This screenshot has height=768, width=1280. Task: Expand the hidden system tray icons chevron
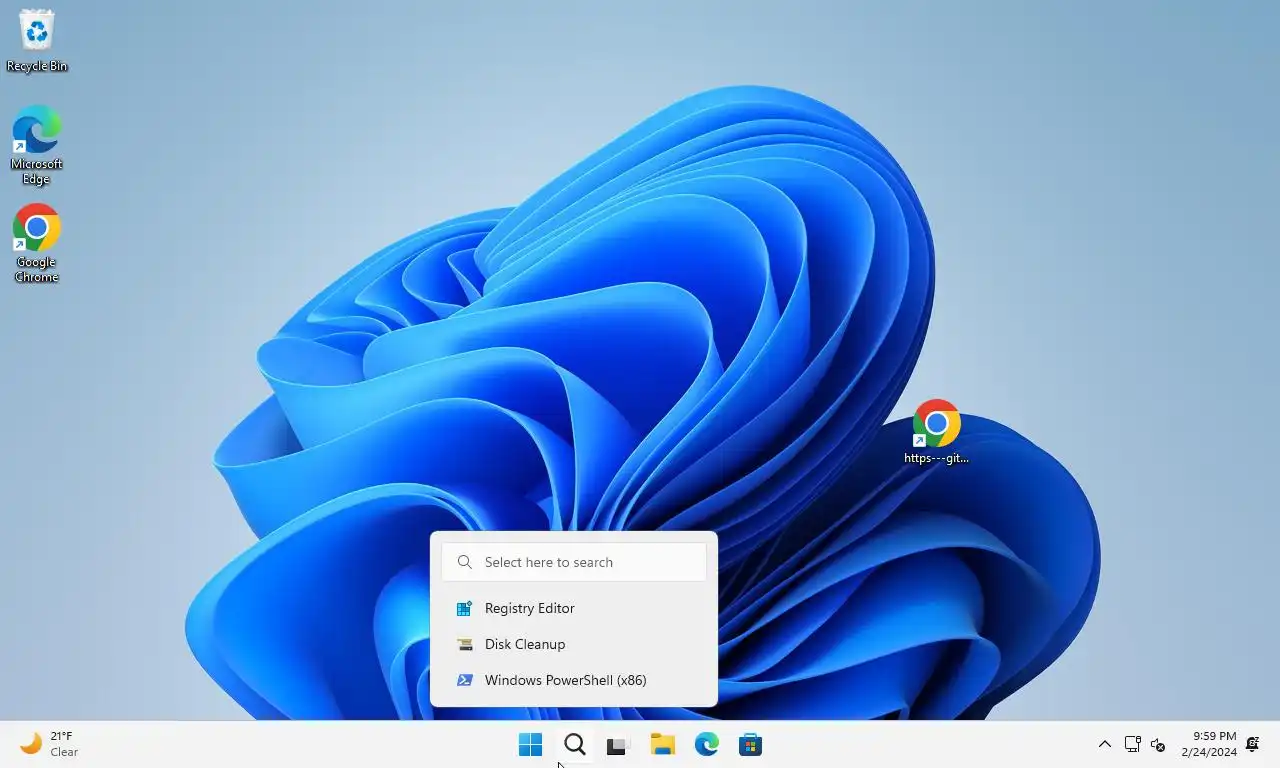tap(1105, 744)
